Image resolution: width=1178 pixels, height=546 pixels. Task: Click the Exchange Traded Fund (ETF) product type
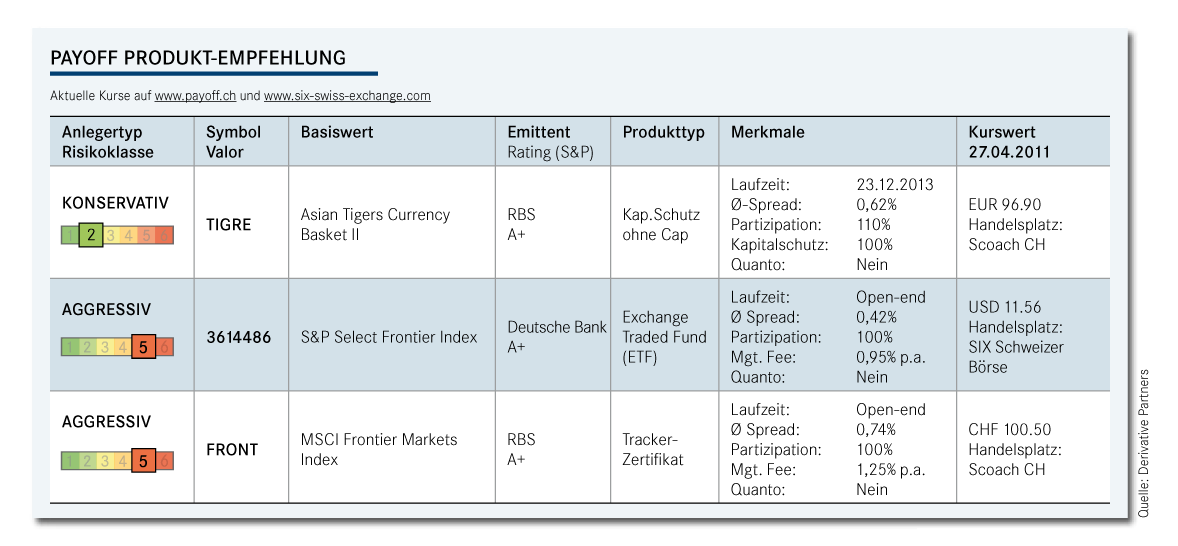point(664,337)
